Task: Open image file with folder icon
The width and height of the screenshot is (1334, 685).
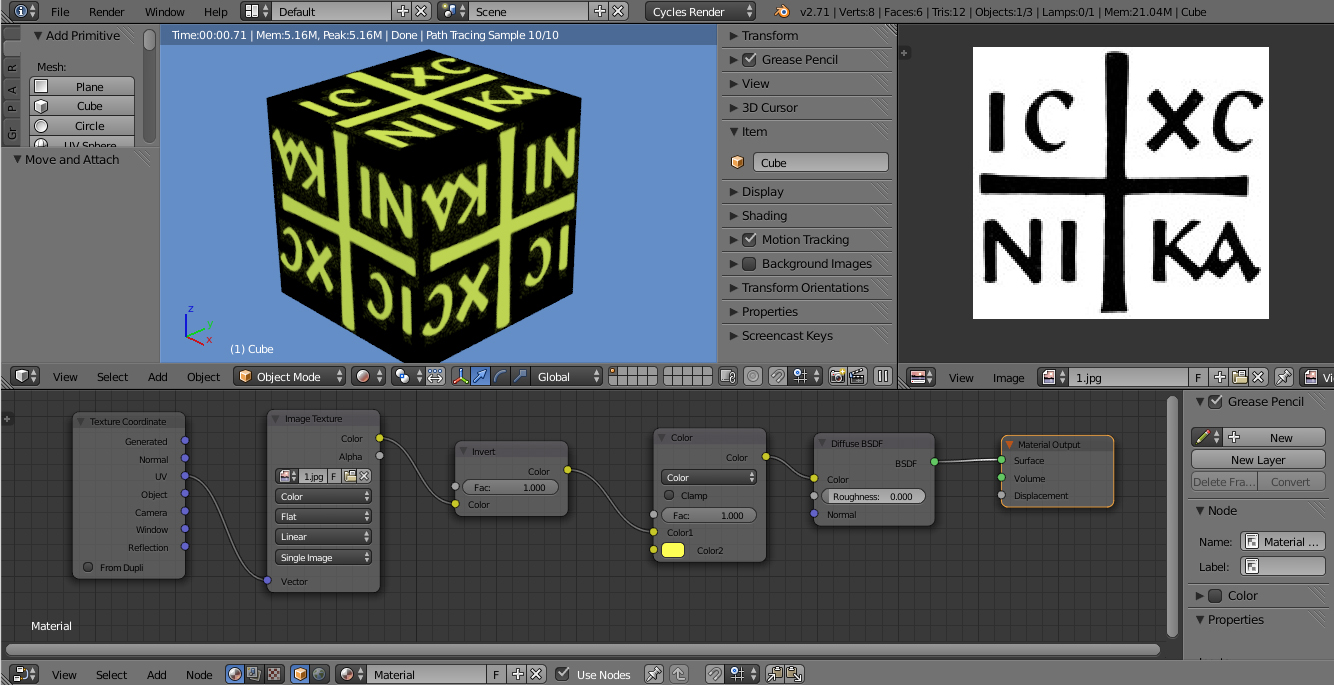Action: [x=1239, y=377]
